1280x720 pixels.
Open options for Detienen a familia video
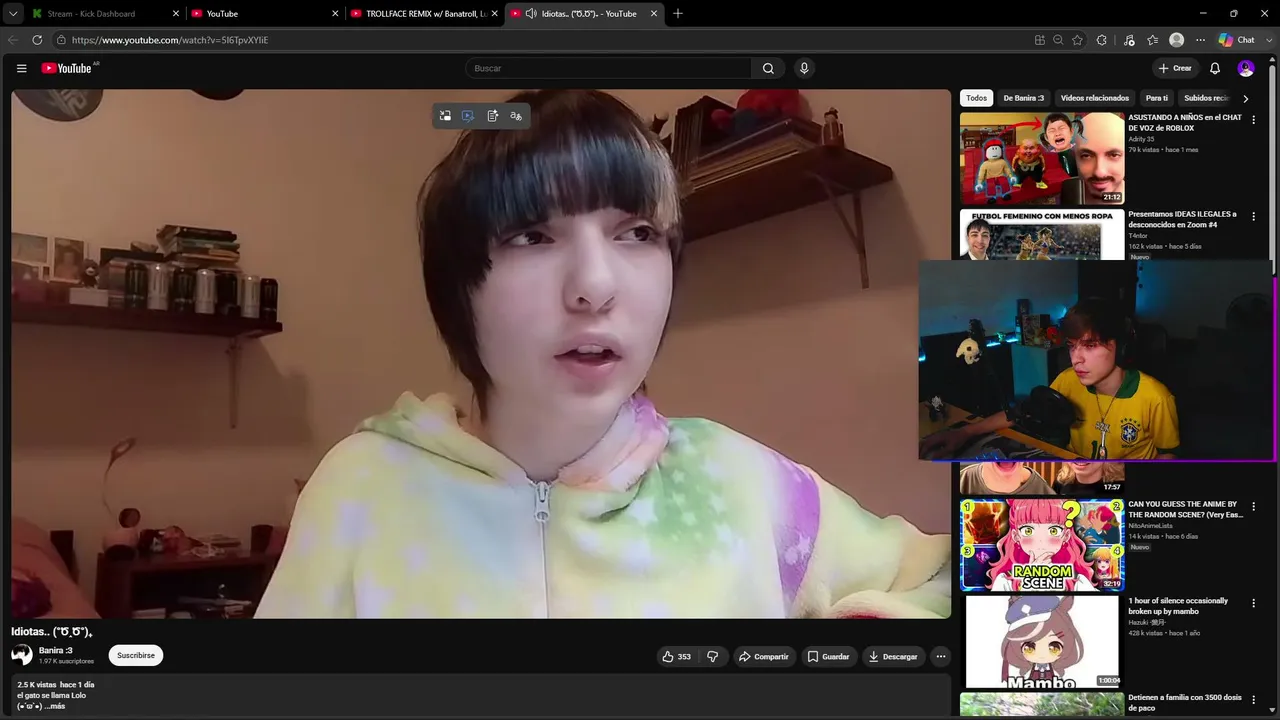pos(1254,700)
